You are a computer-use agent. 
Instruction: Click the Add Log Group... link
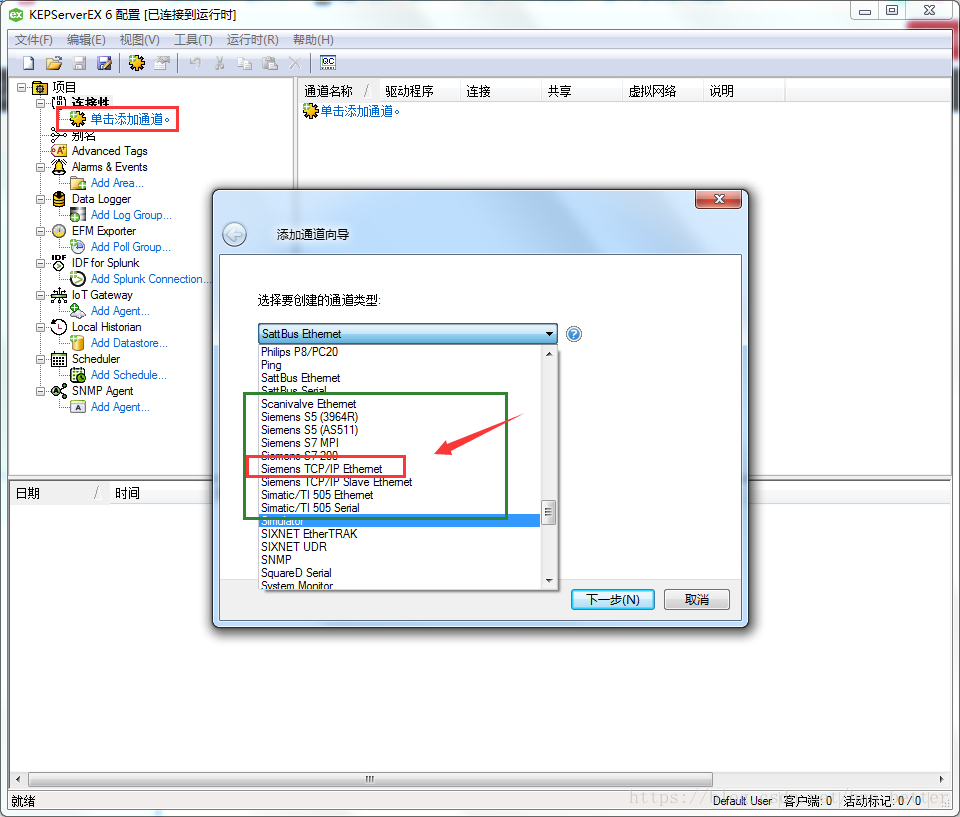[131, 215]
